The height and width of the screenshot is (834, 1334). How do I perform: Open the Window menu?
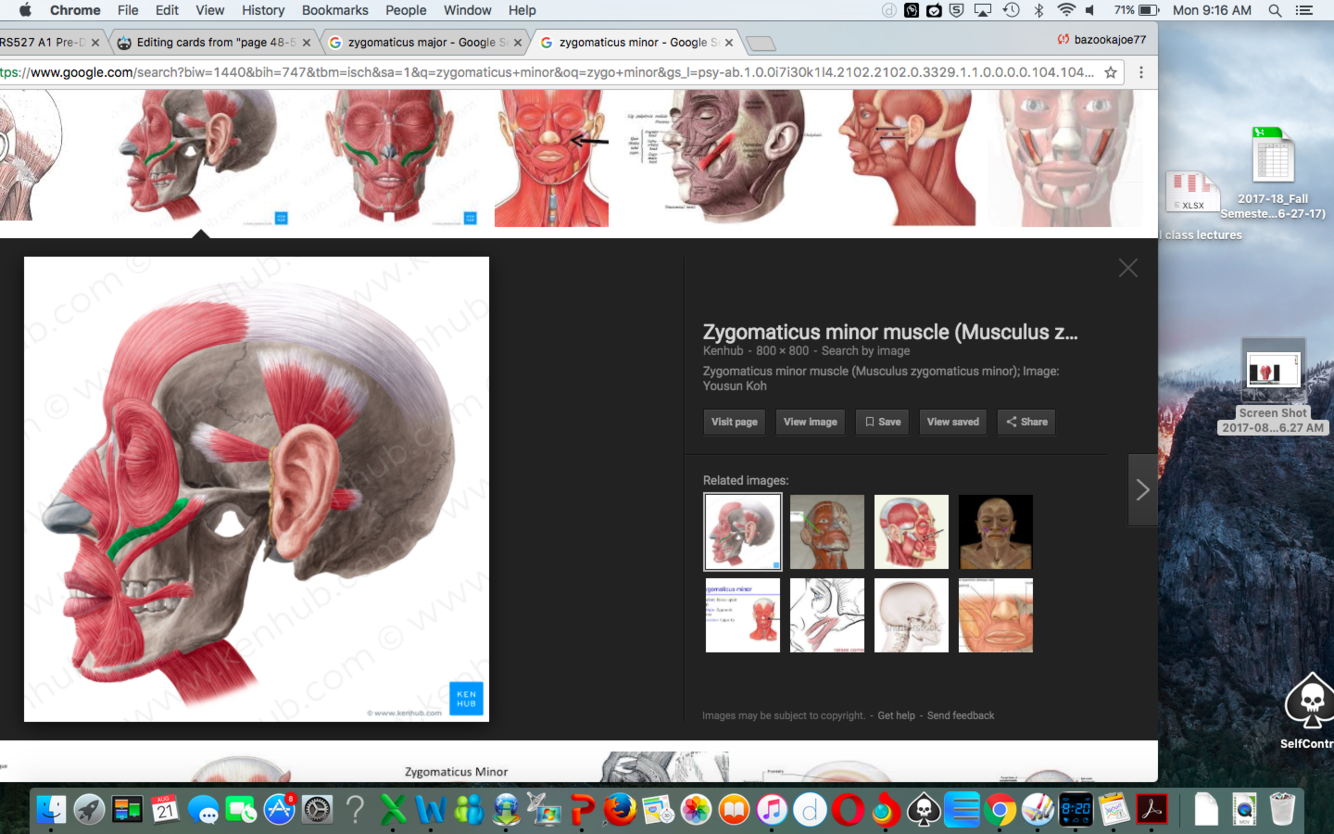[467, 10]
